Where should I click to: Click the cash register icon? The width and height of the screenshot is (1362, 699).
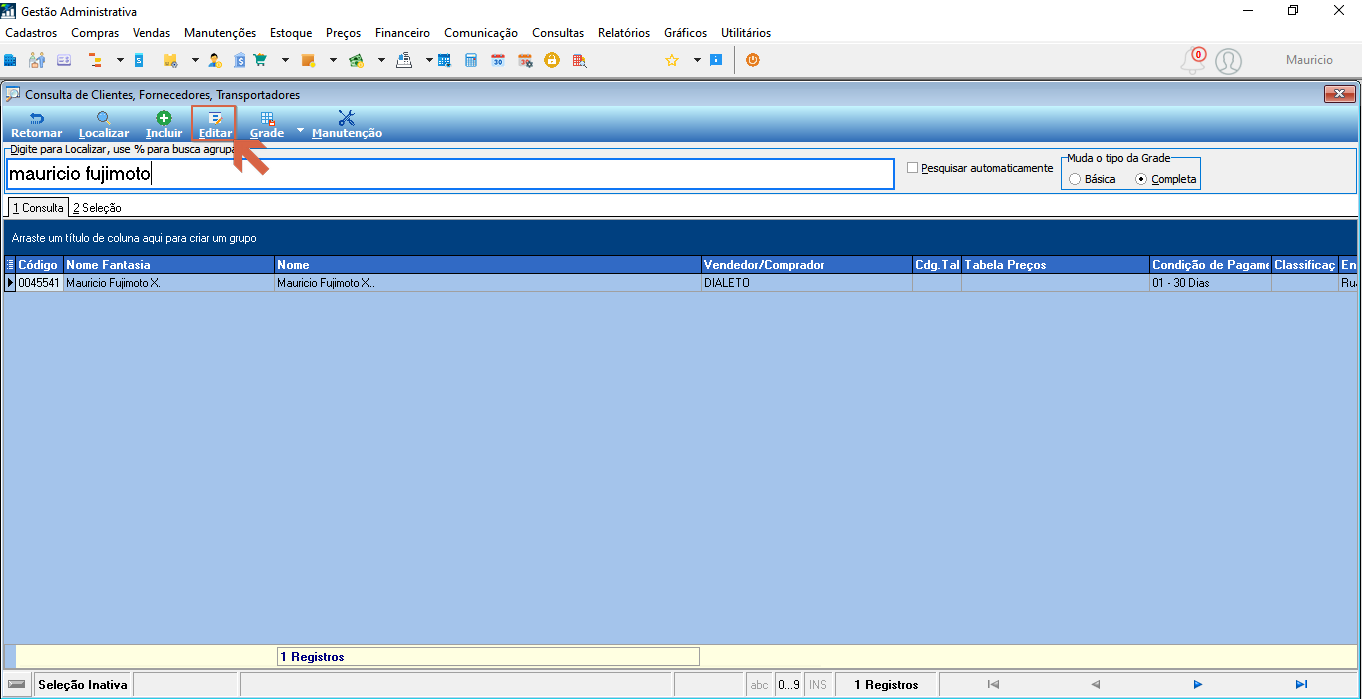click(404, 60)
